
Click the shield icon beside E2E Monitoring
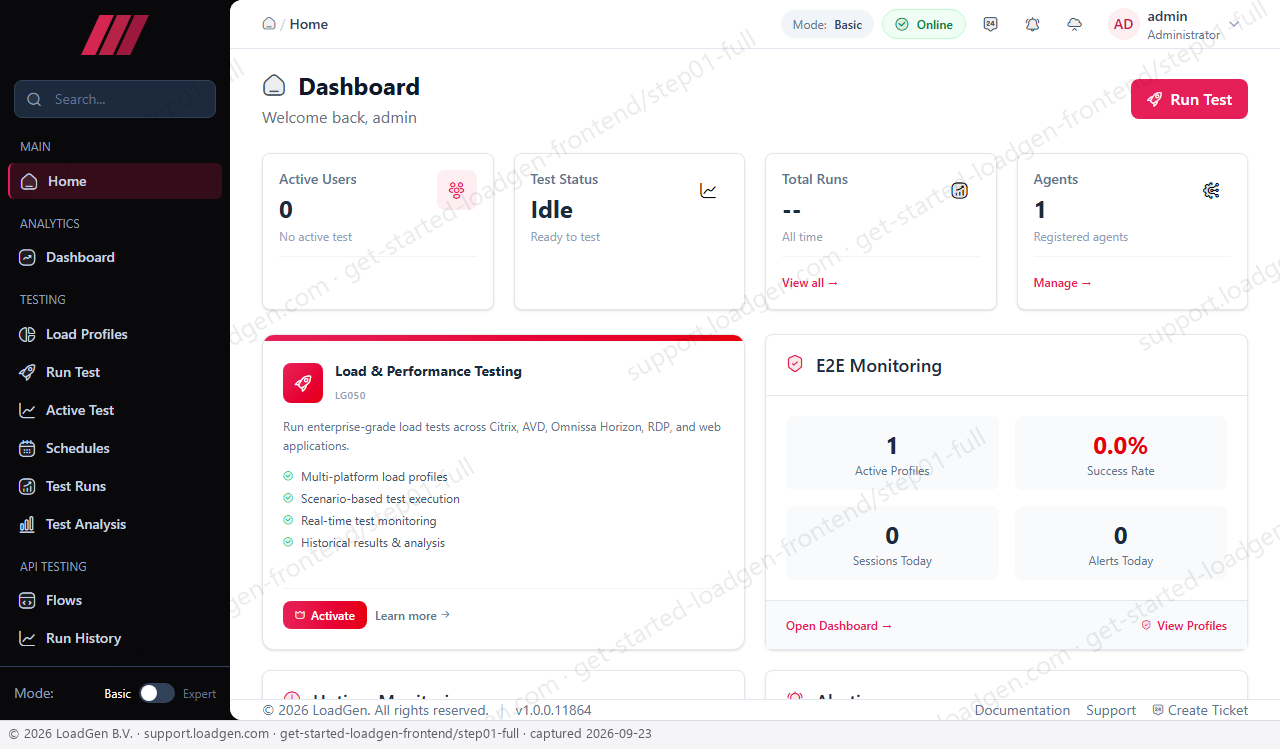tap(795, 364)
